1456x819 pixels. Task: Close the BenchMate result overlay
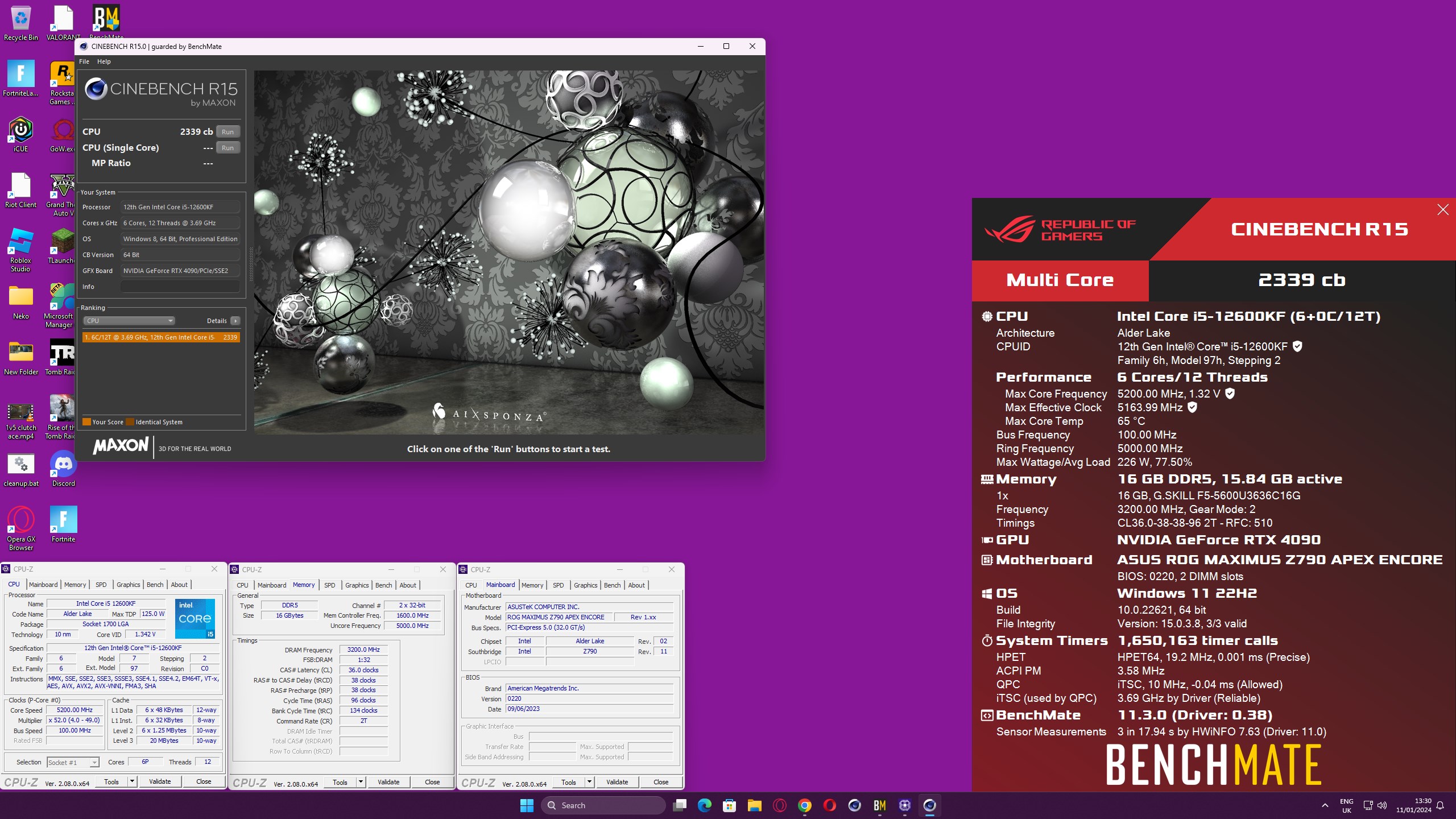pyautogui.click(x=1443, y=210)
